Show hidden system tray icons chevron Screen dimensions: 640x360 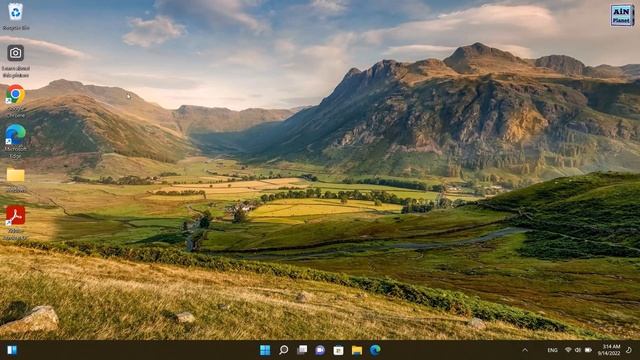pyautogui.click(x=525, y=350)
